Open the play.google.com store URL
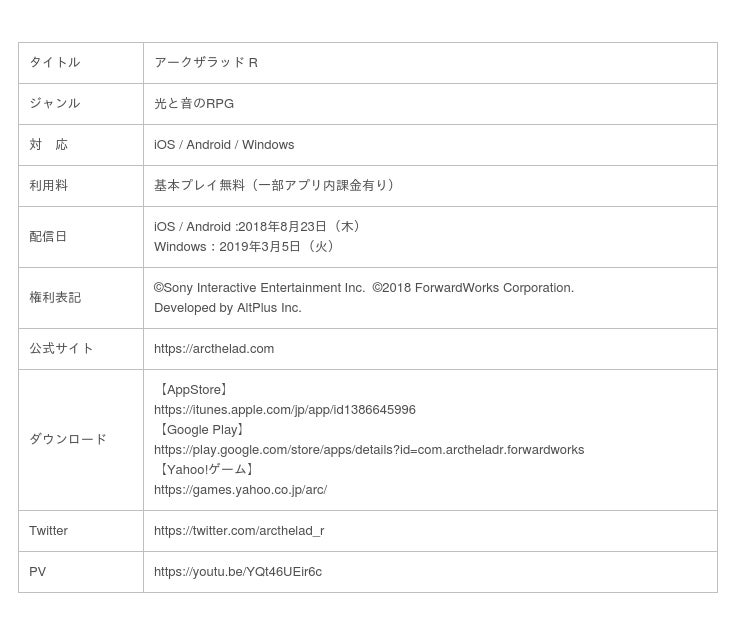This screenshot has width=740, height=633. (368, 450)
